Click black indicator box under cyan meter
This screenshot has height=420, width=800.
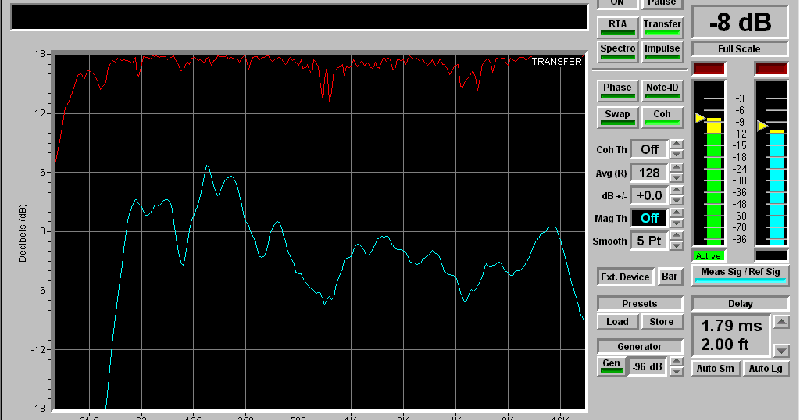pos(771,256)
